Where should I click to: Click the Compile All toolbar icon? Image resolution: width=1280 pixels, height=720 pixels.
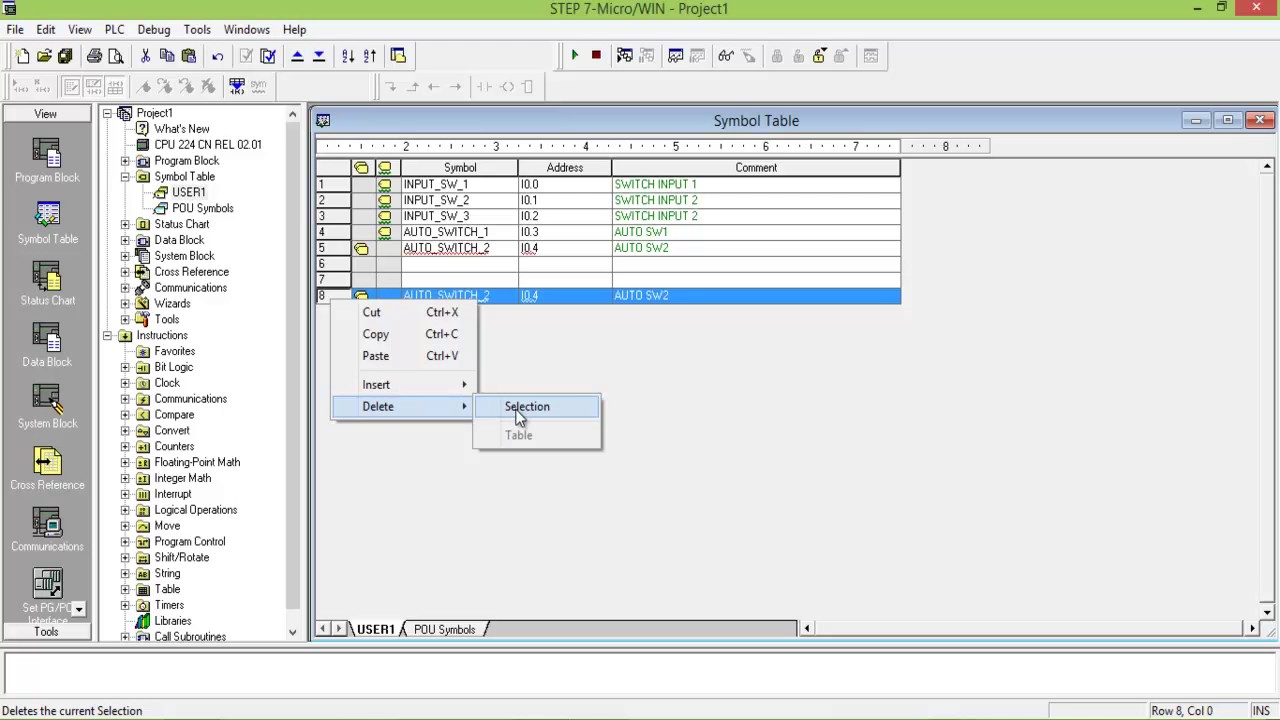(268, 56)
